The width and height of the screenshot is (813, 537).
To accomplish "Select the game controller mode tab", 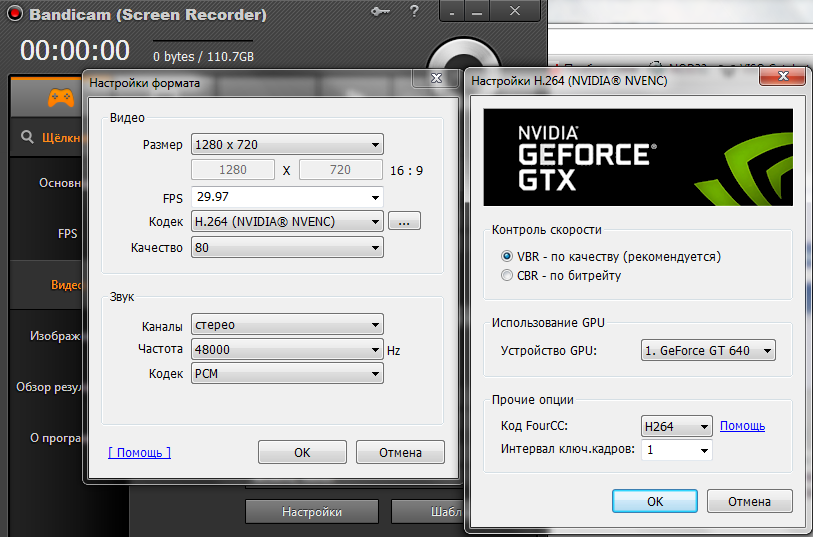I will click(x=61, y=97).
